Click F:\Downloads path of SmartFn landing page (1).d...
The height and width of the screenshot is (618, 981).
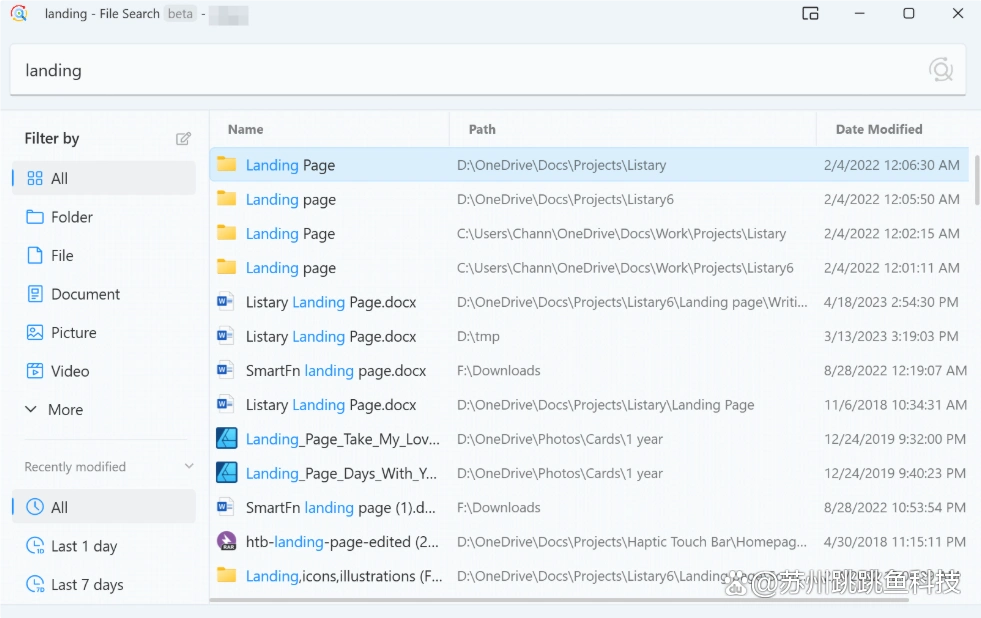(x=499, y=507)
